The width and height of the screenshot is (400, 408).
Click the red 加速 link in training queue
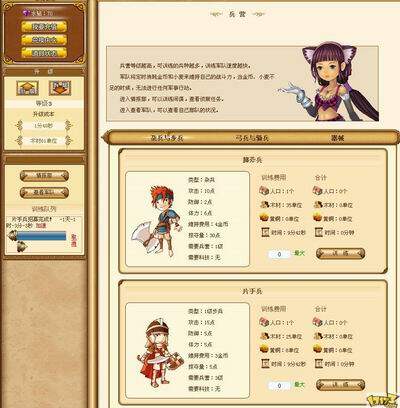point(41,226)
